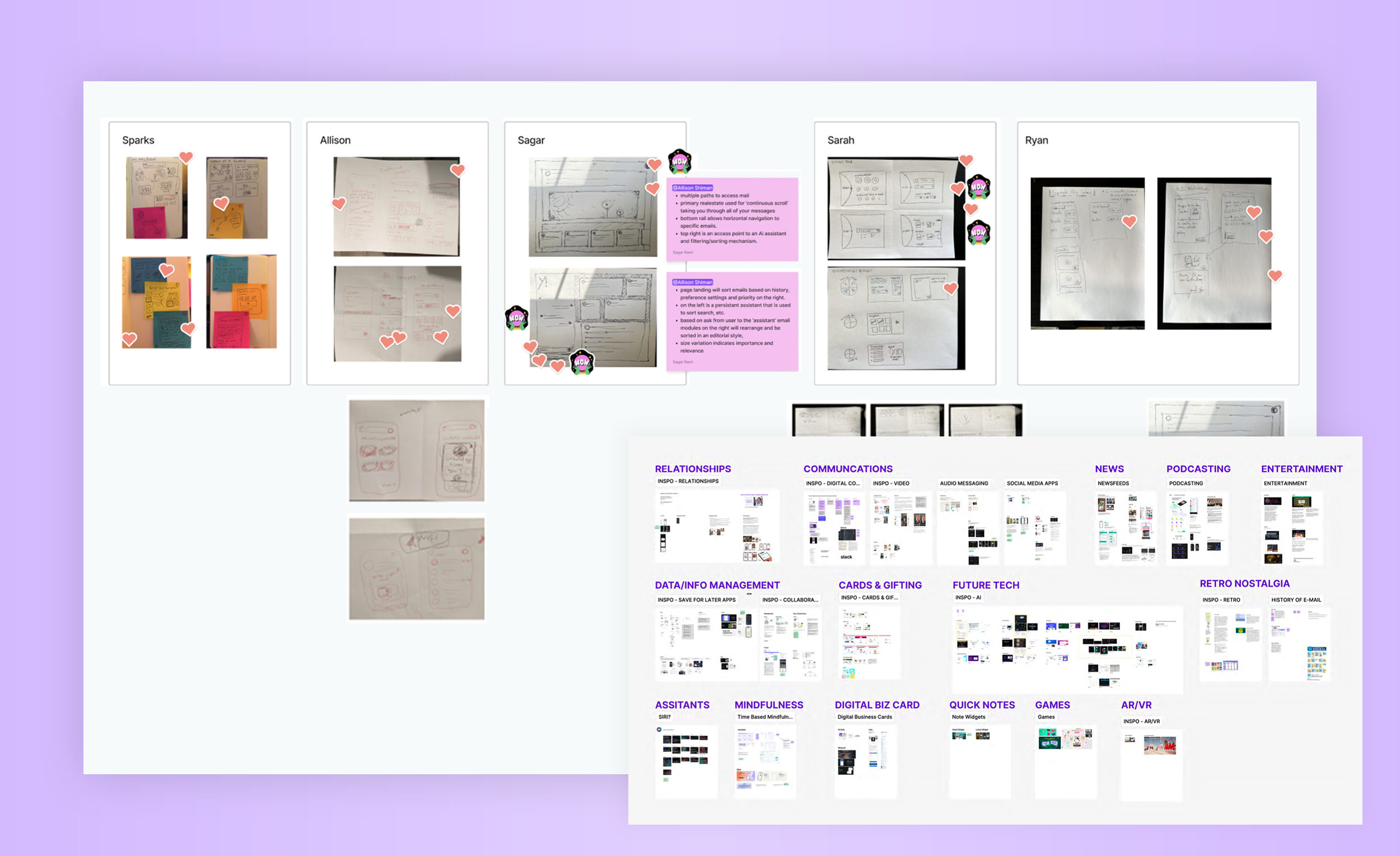The height and width of the screenshot is (856, 1400).
Task: Click the heart sticker on Ryan's left sketch
Action: pyautogui.click(x=1129, y=222)
